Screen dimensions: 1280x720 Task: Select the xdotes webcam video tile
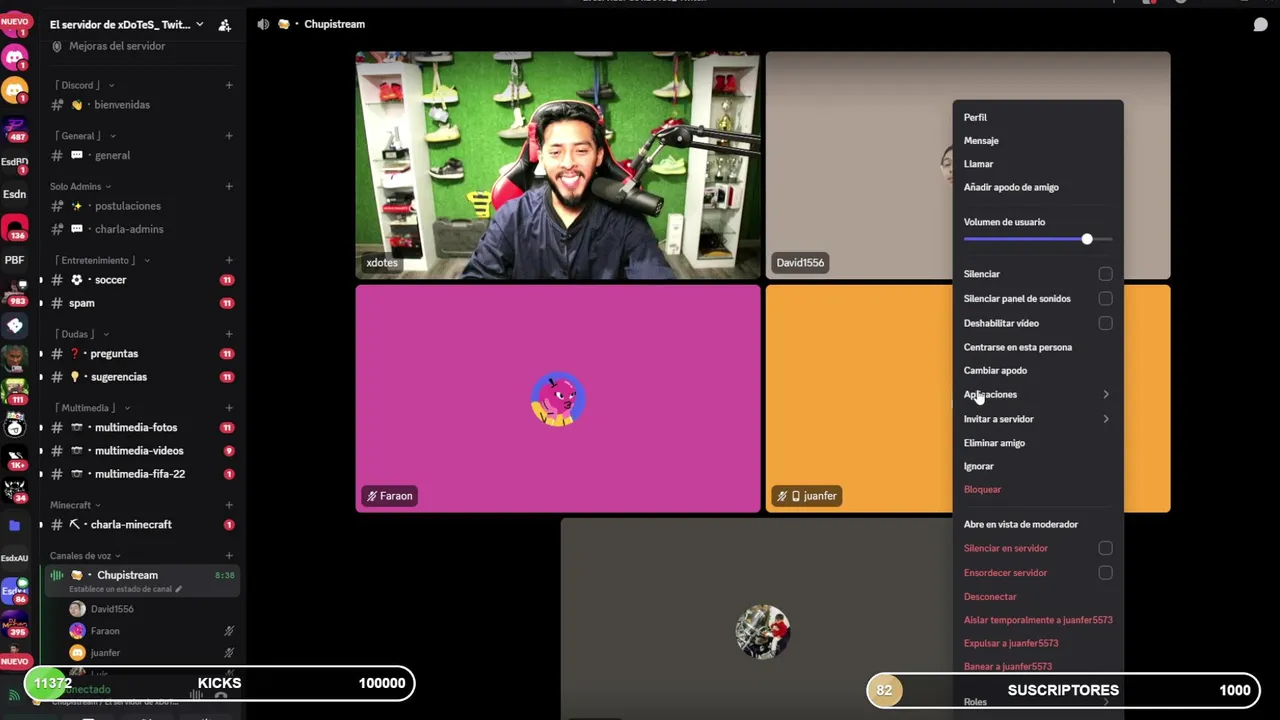coord(558,165)
